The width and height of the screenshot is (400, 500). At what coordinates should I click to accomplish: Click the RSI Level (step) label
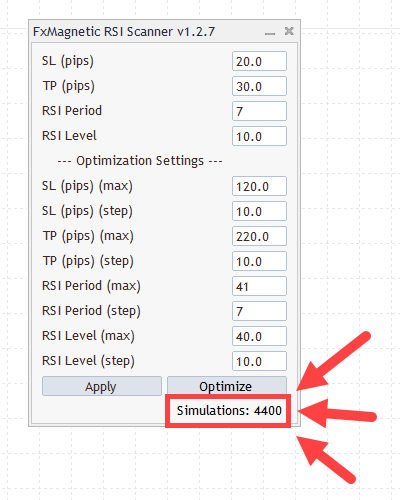coord(88,361)
